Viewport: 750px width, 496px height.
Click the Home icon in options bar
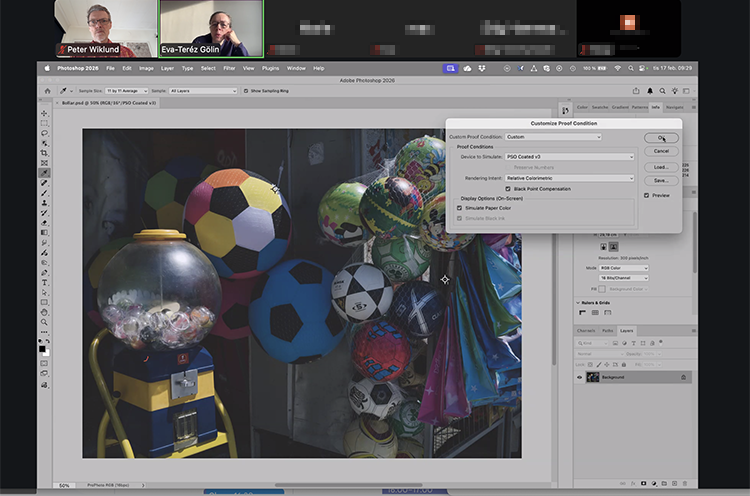click(x=47, y=90)
